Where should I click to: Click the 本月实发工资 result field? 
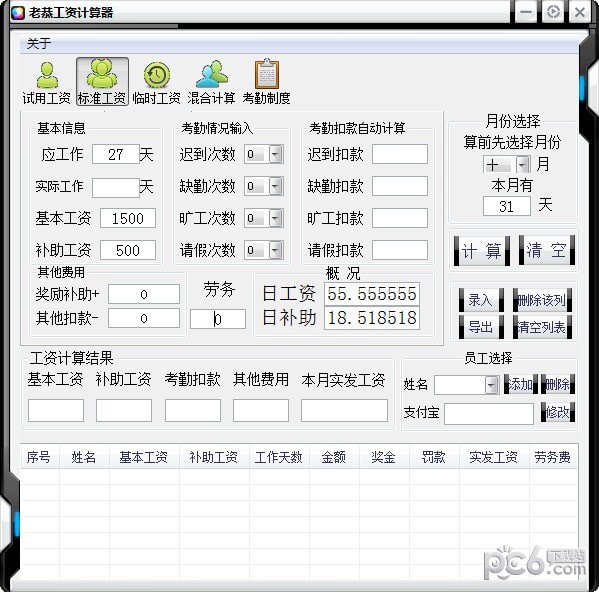(344, 411)
